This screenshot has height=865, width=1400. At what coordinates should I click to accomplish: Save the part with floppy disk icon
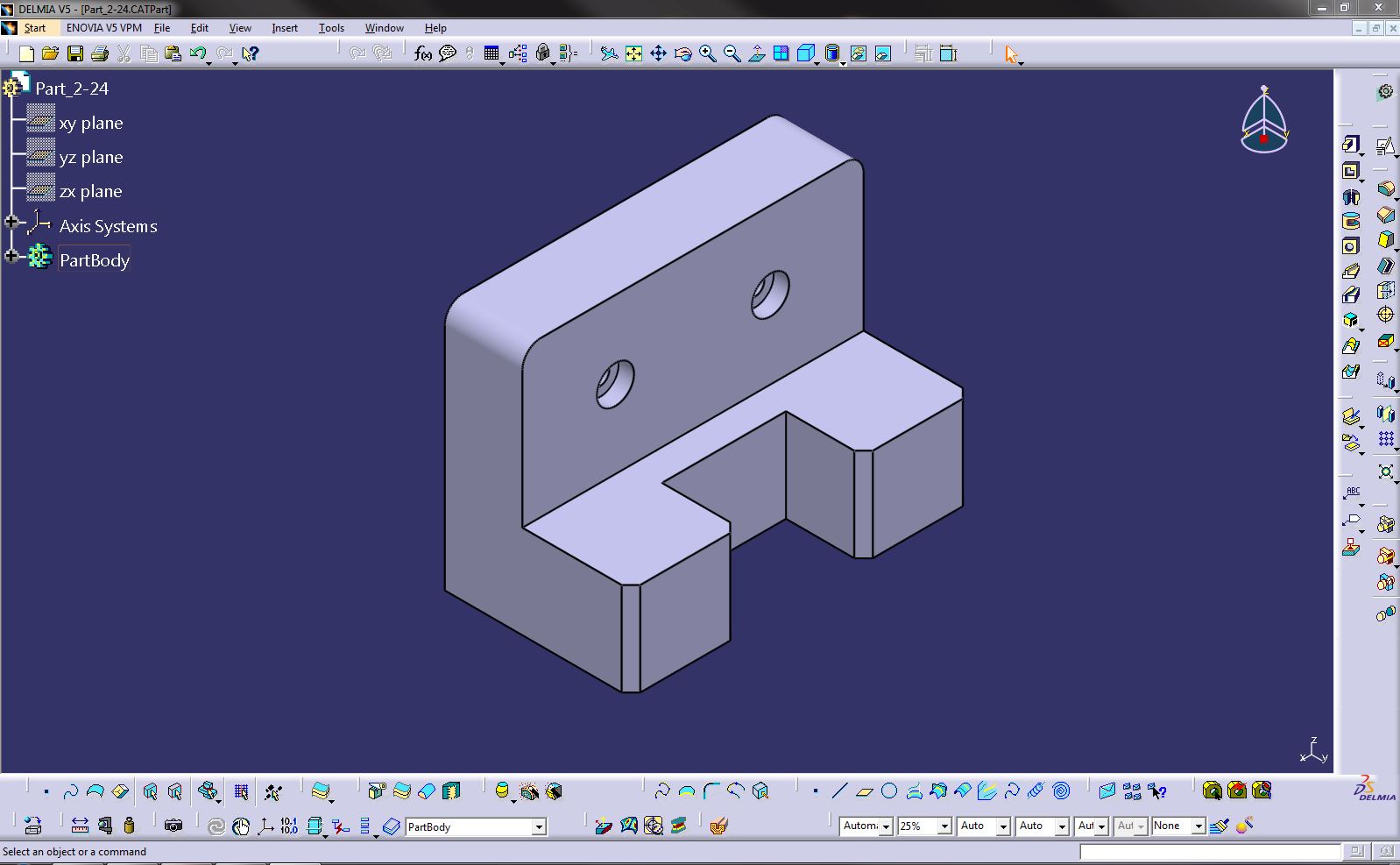coord(75,54)
